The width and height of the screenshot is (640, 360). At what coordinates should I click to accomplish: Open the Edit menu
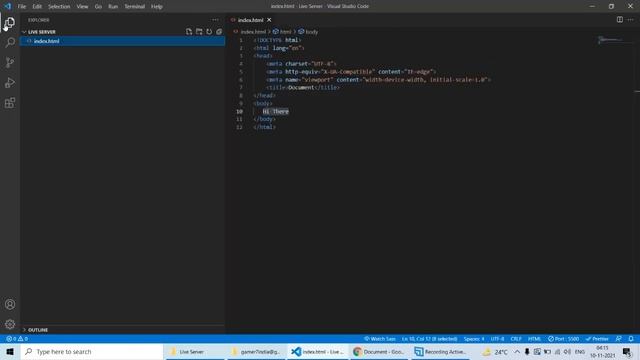coord(37,7)
